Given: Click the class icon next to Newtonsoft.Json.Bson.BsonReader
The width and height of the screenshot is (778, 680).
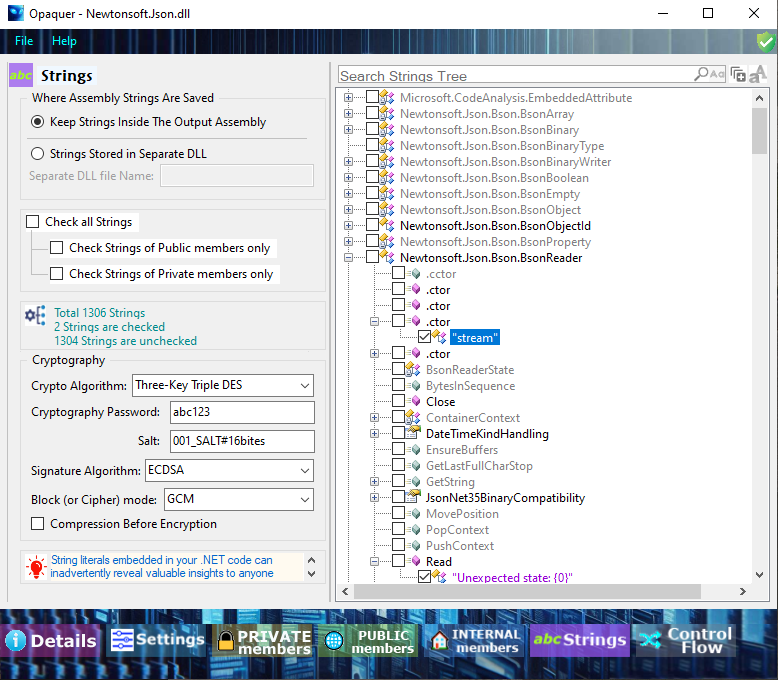Looking at the screenshot, I should 387,257.
